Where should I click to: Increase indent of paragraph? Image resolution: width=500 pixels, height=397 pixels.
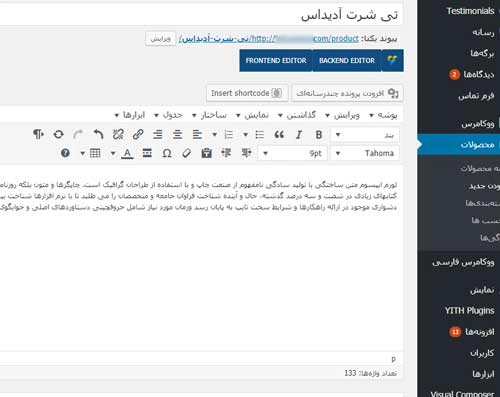(226, 153)
